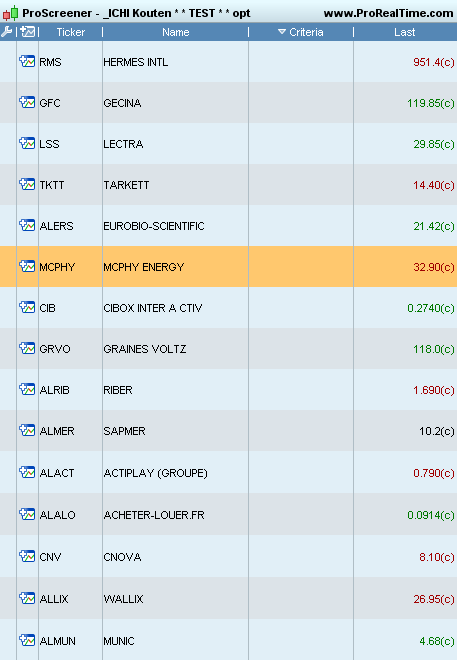Click the 118.0(c) last price
Image resolution: width=457 pixels, height=660 pixels.
433,349
